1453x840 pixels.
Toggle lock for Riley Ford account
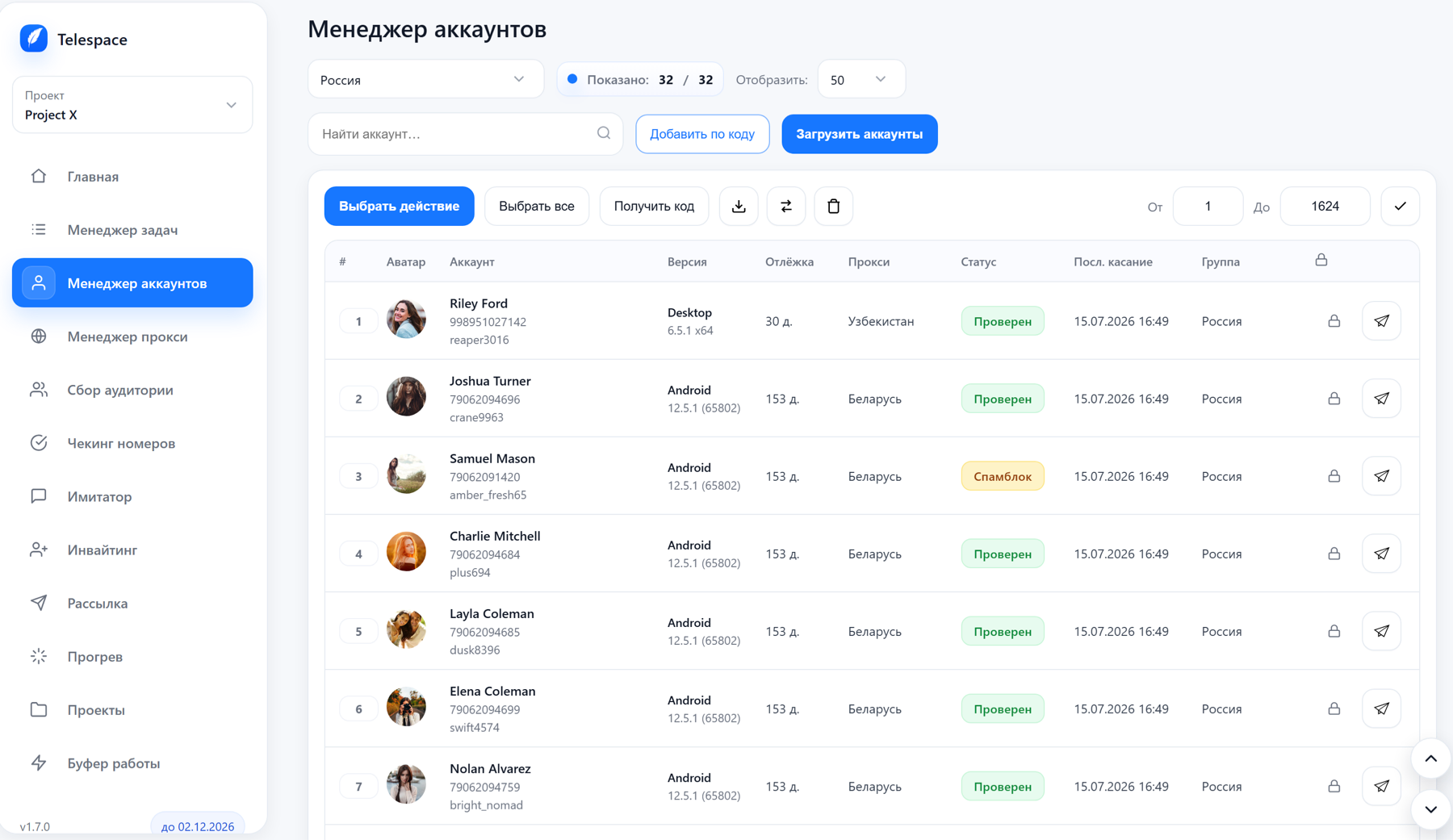pyautogui.click(x=1334, y=320)
